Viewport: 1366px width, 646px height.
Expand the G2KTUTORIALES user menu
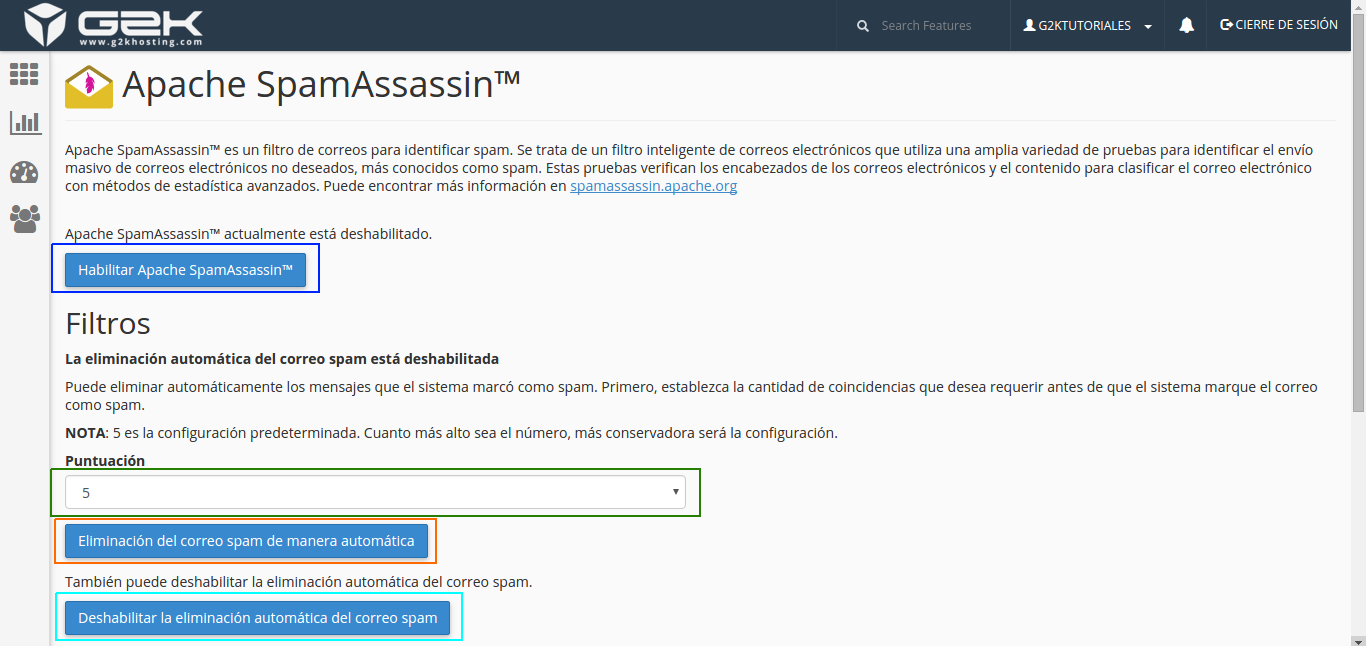coord(1088,26)
